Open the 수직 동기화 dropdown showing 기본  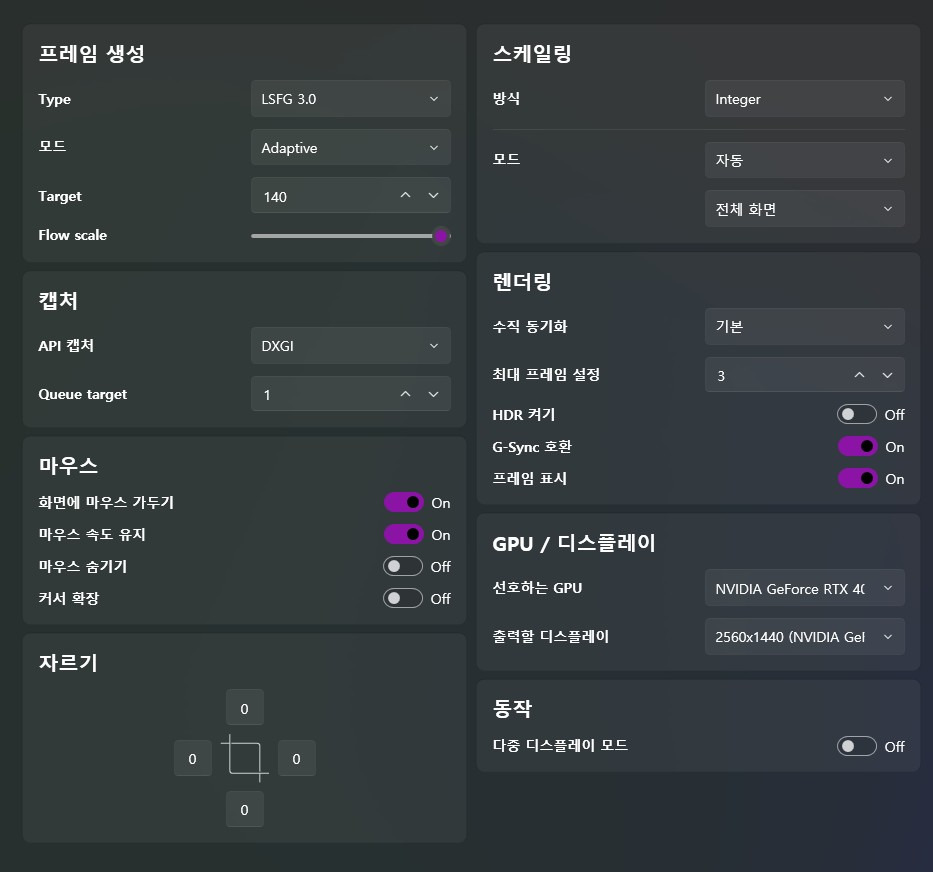[x=803, y=326]
